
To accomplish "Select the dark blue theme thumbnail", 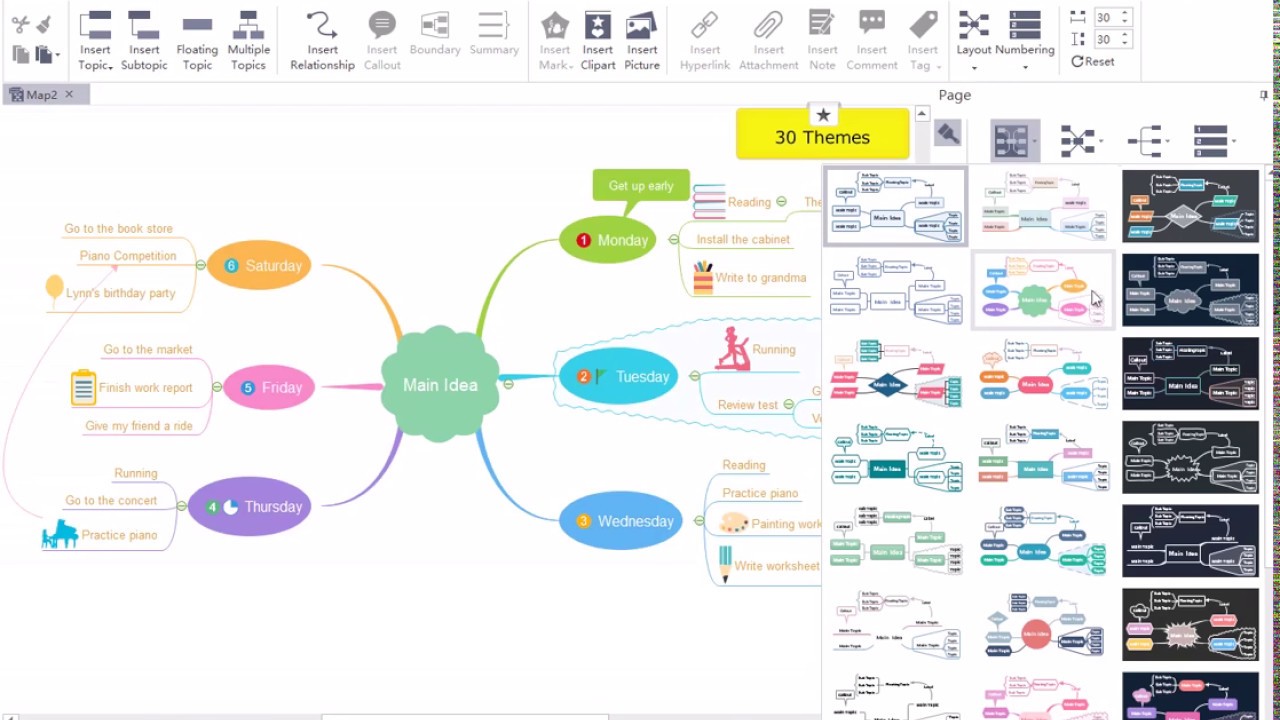I will coord(1190,289).
